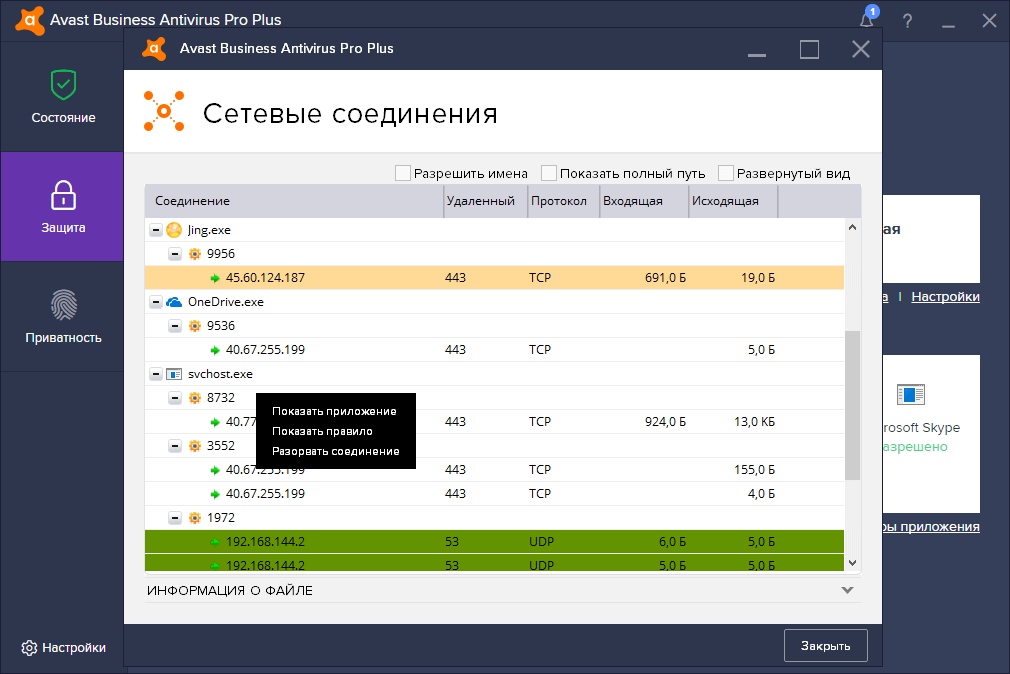The width and height of the screenshot is (1010, 674).
Task: Collapse the svchost.exe tree node
Action: [156, 374]
